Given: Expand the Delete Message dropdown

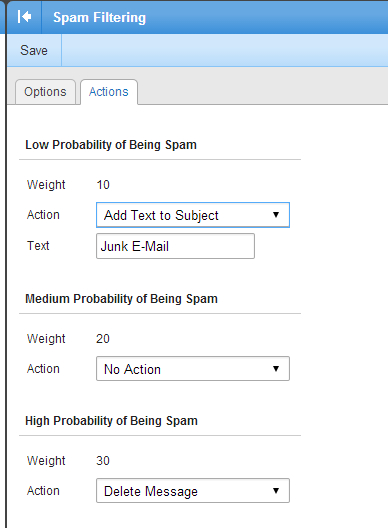Looking at the screenshot, I should 193,491.
